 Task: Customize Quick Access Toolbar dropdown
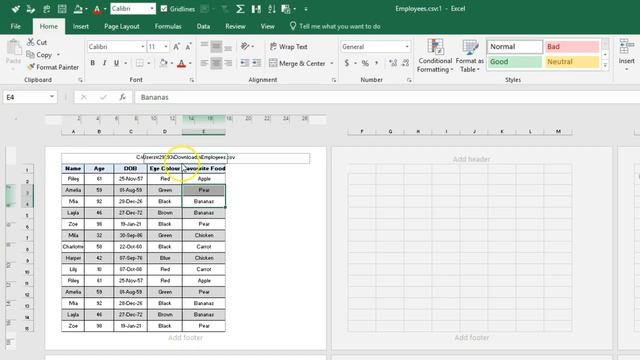(306, 9)
